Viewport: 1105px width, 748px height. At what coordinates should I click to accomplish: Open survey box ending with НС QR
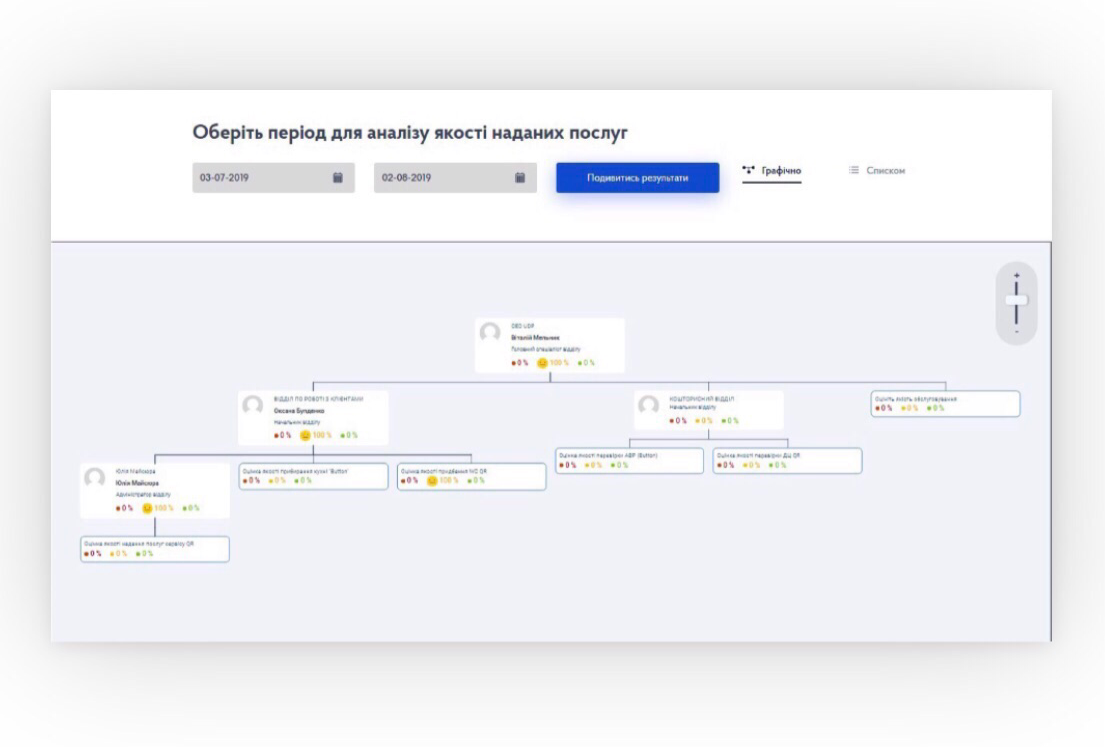(471, 476)
